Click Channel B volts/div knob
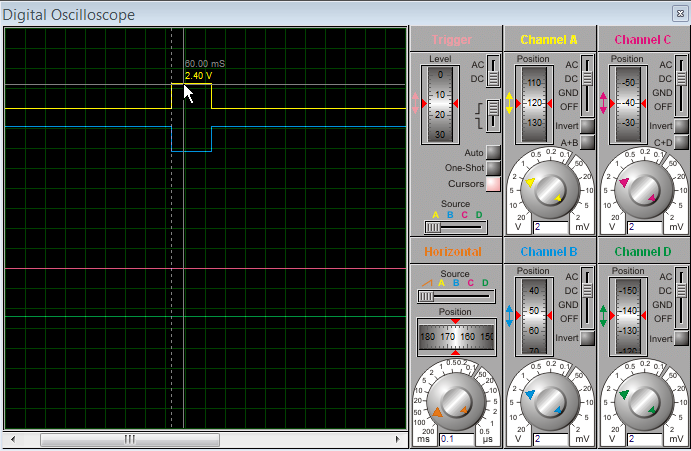Image resolution: width=691 pixels, height=451 pixels. coord(550,402)
